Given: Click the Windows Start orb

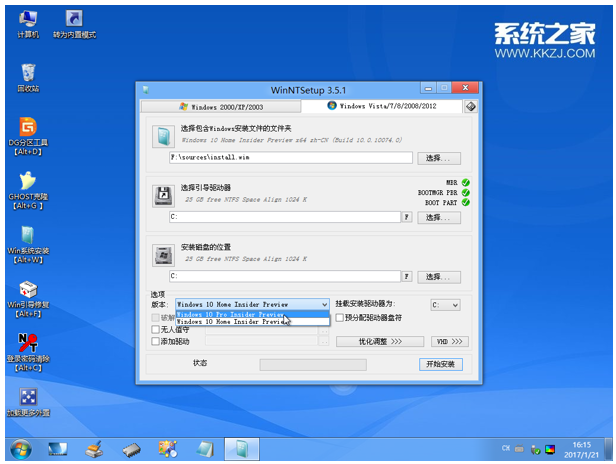Looking at the screenshot, I should (21, 449).
